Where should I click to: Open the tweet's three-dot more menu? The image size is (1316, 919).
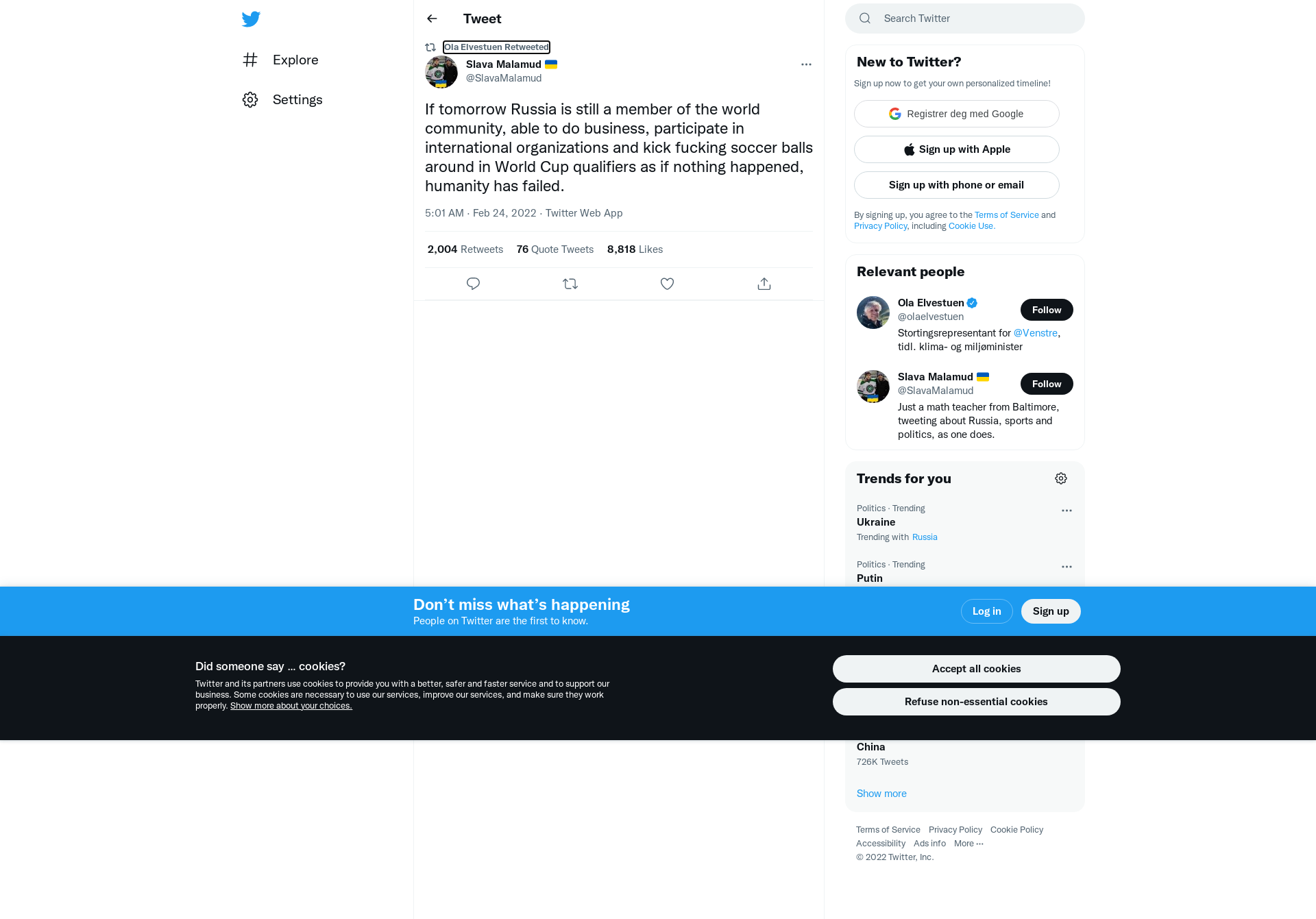point(806,64)
